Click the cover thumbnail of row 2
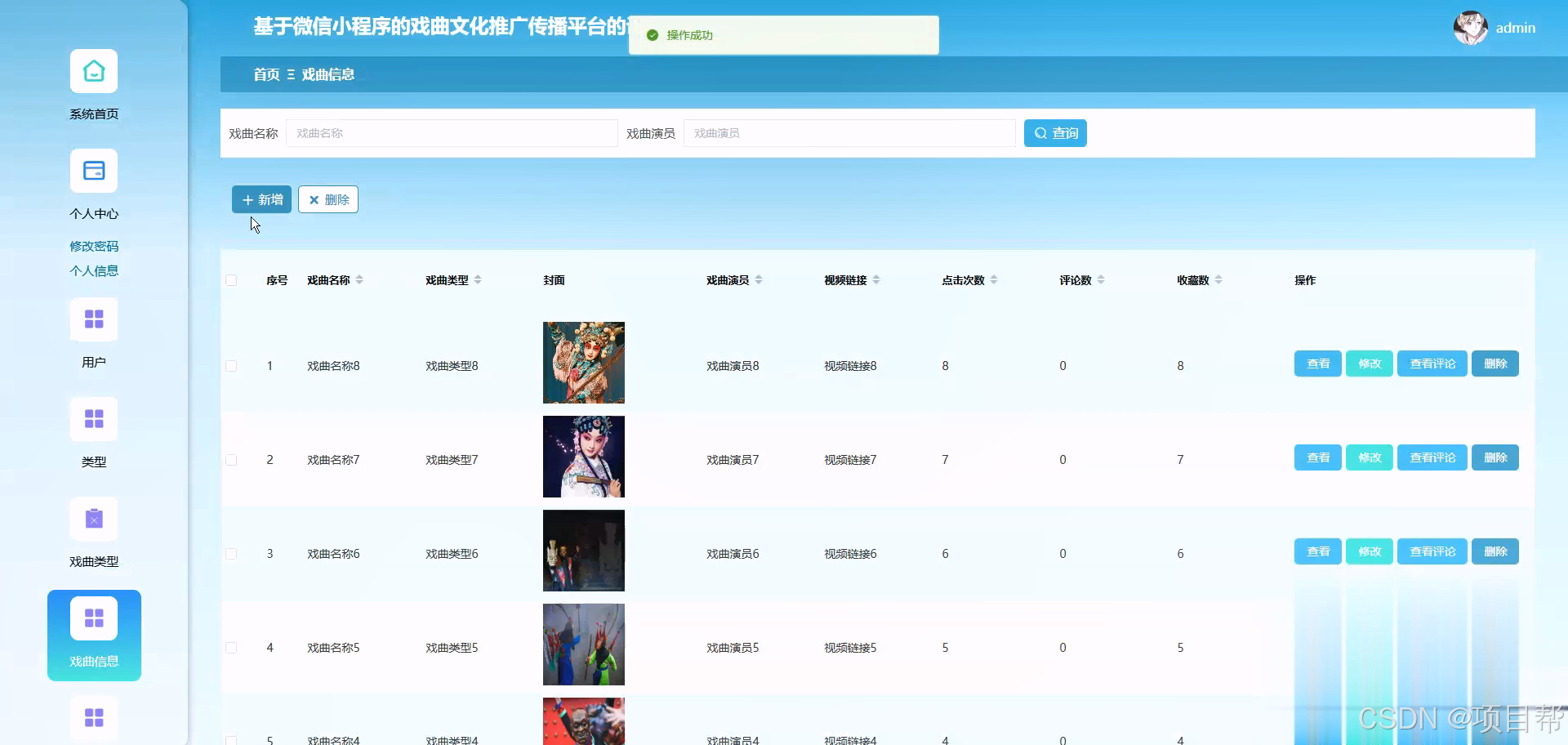Viewport: 1568px width, 745px height. click(x=583, y=456)
